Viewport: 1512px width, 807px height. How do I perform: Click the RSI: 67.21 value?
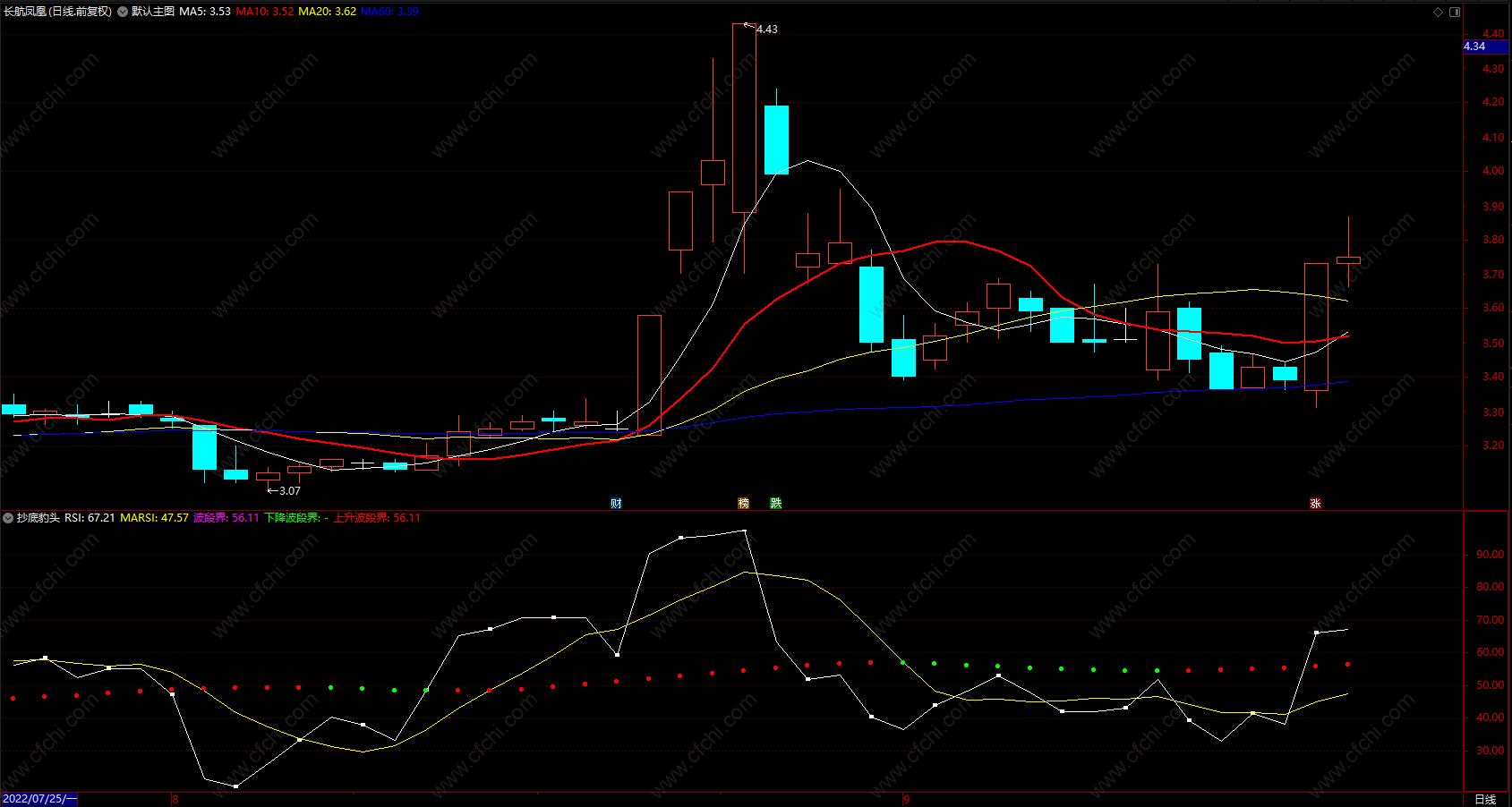click(x=90, y=518)
